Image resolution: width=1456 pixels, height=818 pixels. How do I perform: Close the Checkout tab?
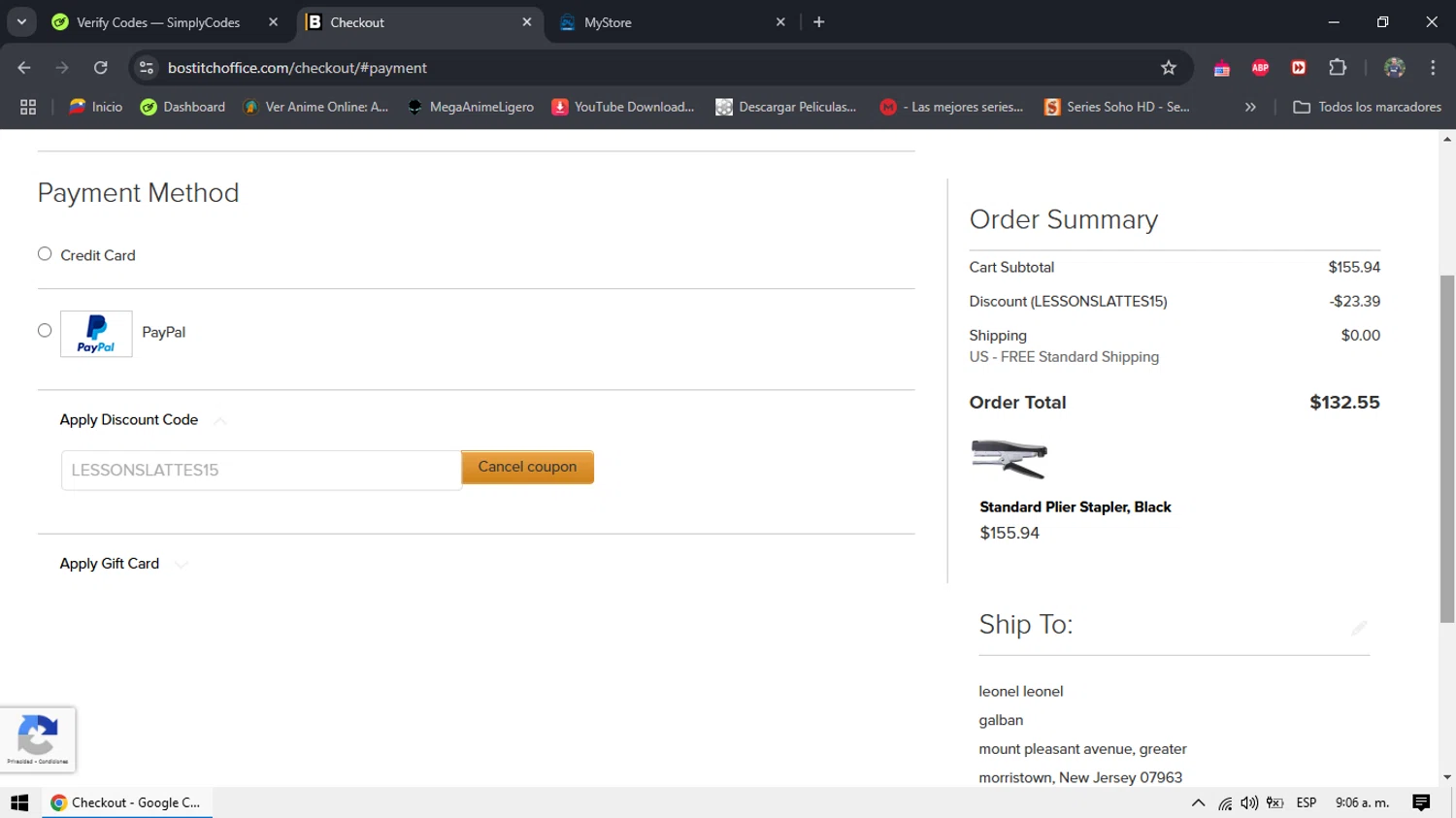527,22
